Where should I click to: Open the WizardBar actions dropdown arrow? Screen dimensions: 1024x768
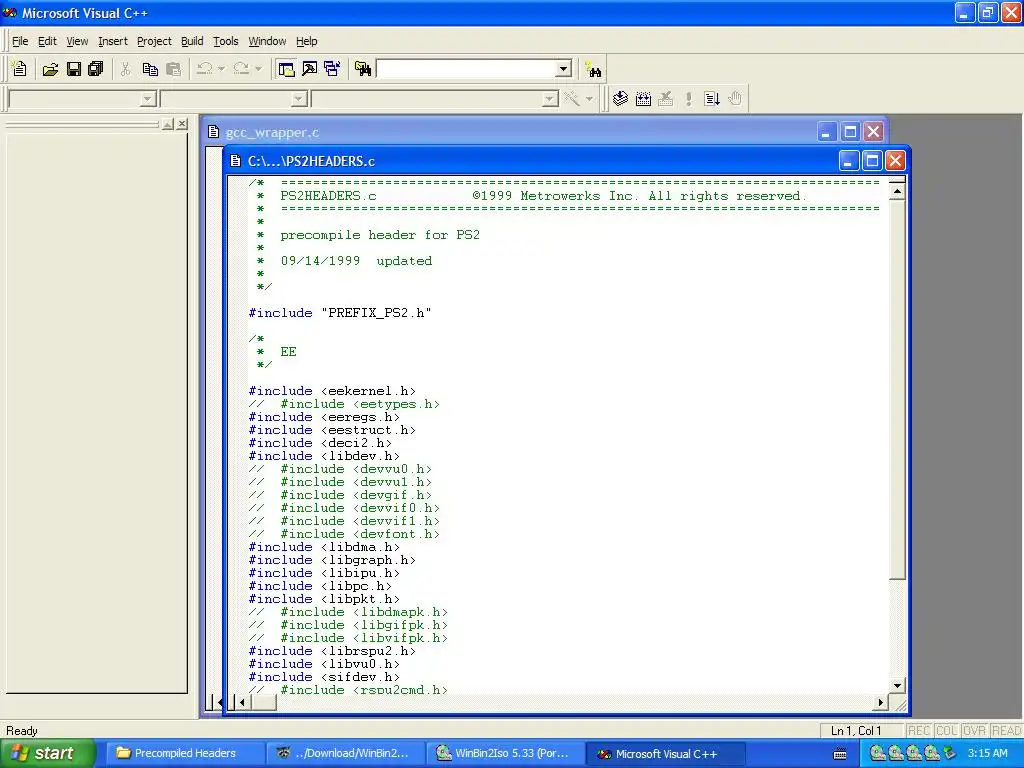(x=589, y=99)
